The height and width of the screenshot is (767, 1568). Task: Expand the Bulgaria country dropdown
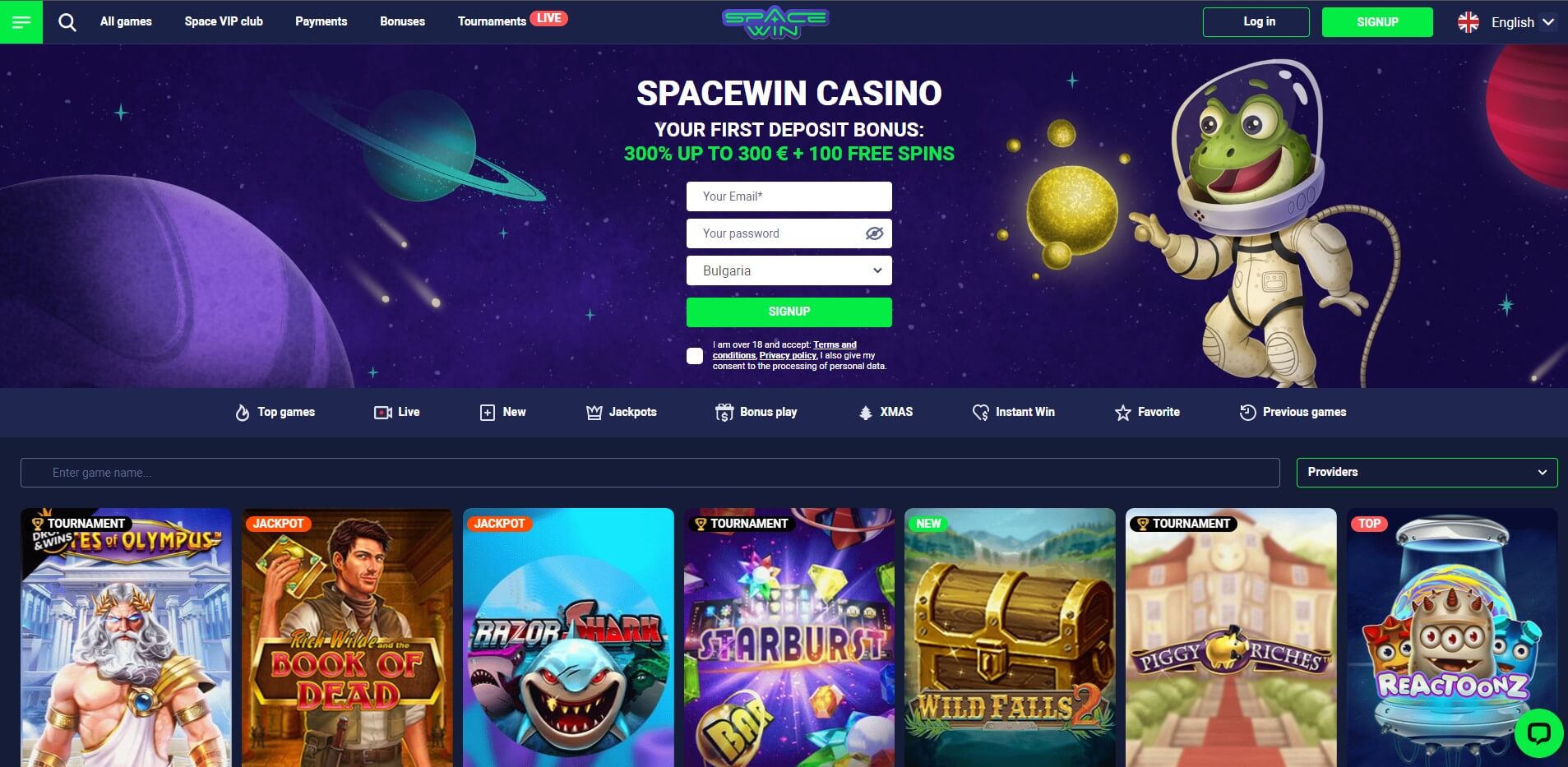pos(789,270)
